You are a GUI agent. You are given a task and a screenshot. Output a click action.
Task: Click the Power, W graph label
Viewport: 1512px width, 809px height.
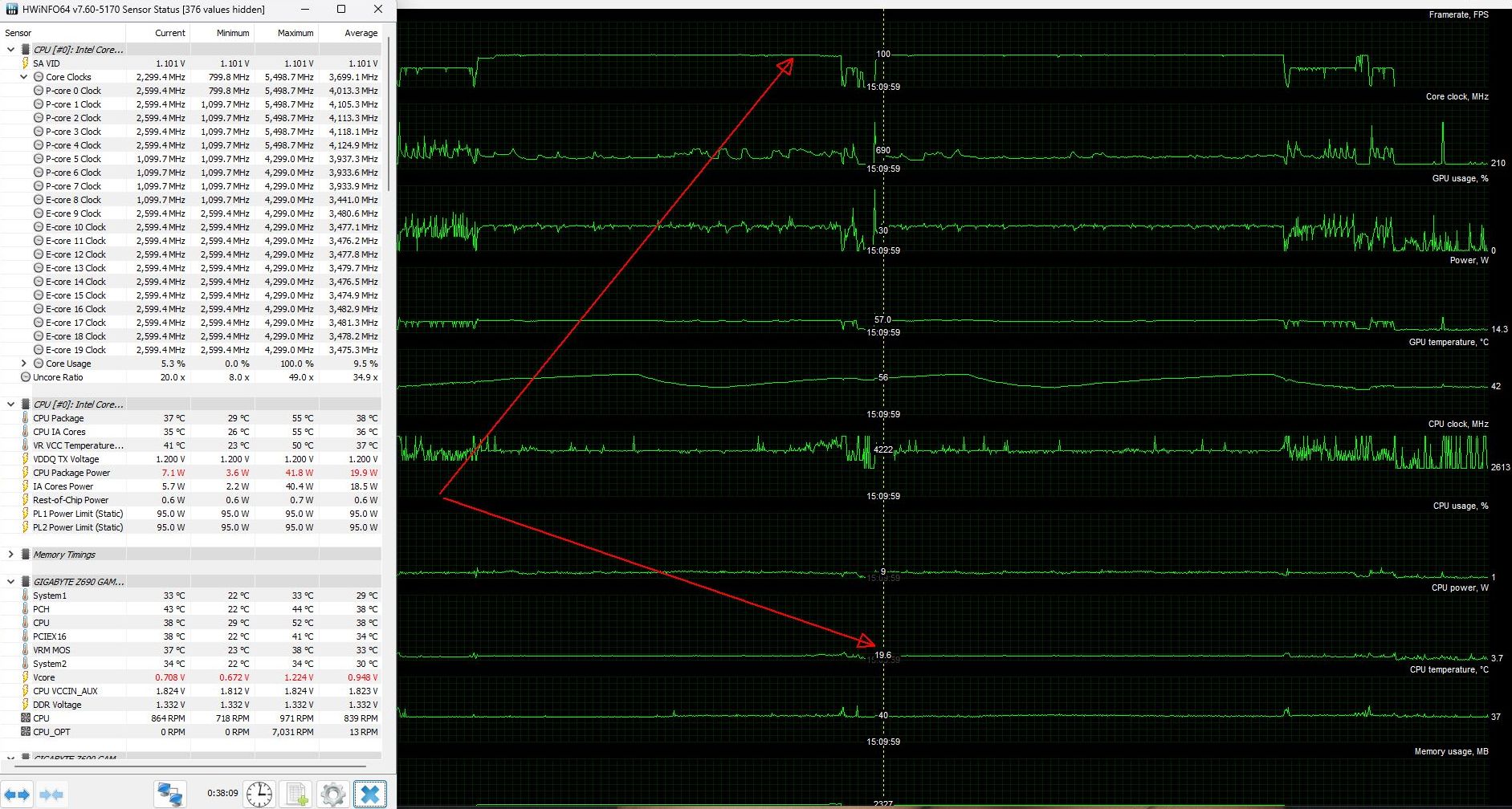(x=1469, y=260)
